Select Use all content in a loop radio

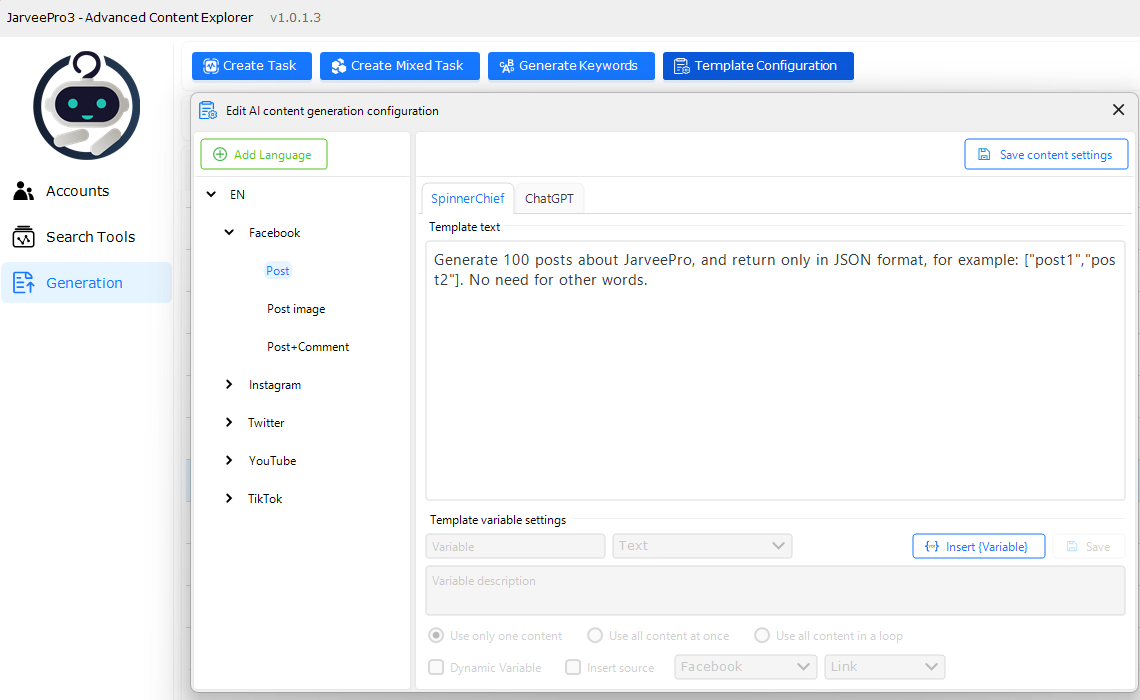click(x=762, y=635)
